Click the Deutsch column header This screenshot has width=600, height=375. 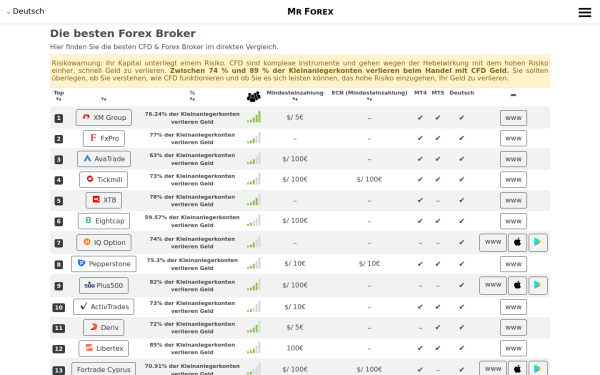(x=461, y=93)
